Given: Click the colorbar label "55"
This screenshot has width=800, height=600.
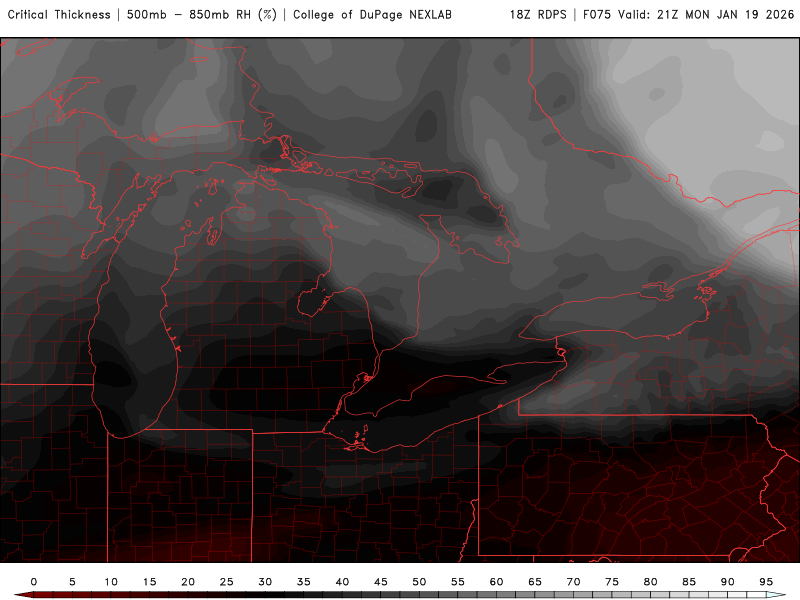Looking at the screenshot, I should click(x=458, y=582).
